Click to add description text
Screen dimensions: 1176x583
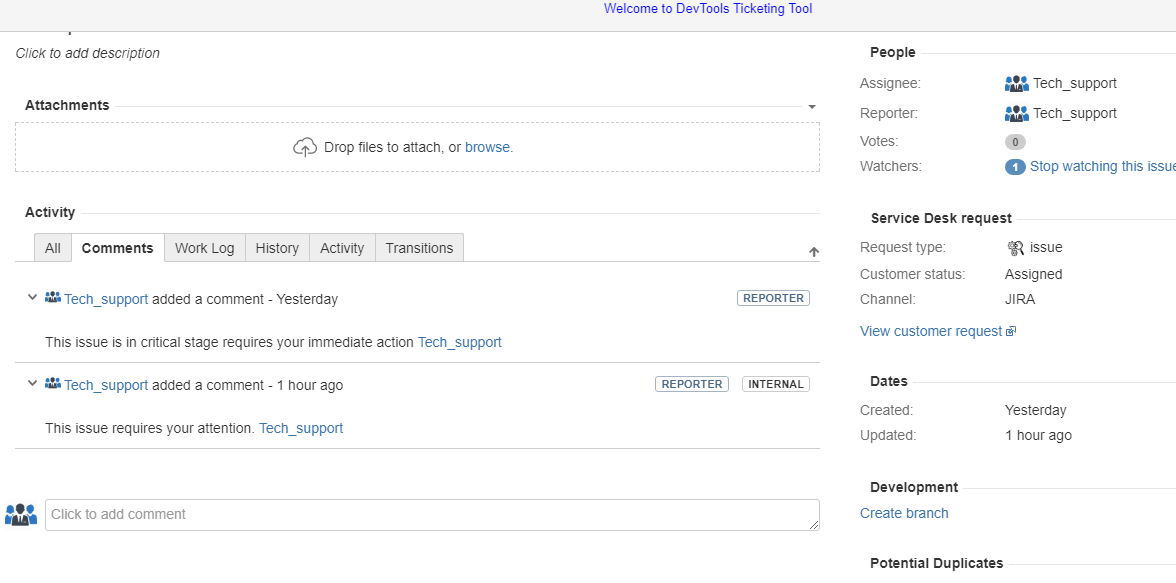(x=88, y=53)
